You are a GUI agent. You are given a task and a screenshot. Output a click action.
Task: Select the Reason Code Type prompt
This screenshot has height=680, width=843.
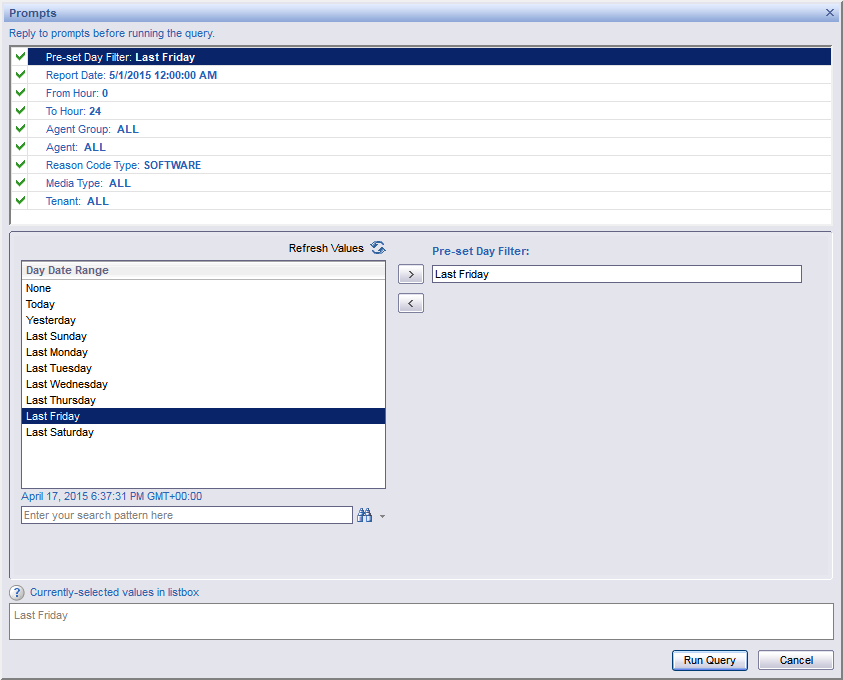tap(123, 165)
